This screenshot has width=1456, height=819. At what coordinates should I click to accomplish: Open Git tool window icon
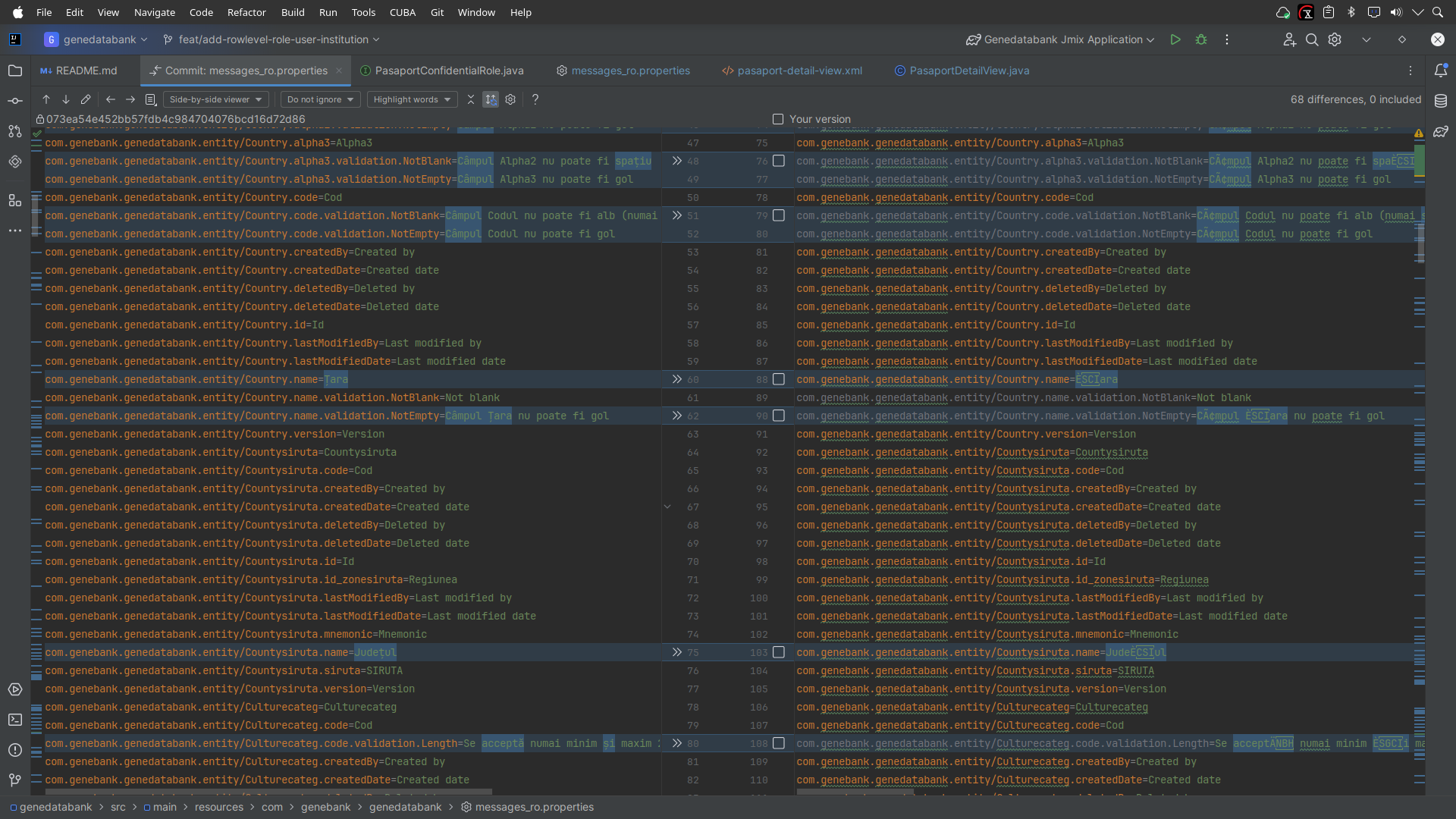pyautogui.click(x=15, y=780)
